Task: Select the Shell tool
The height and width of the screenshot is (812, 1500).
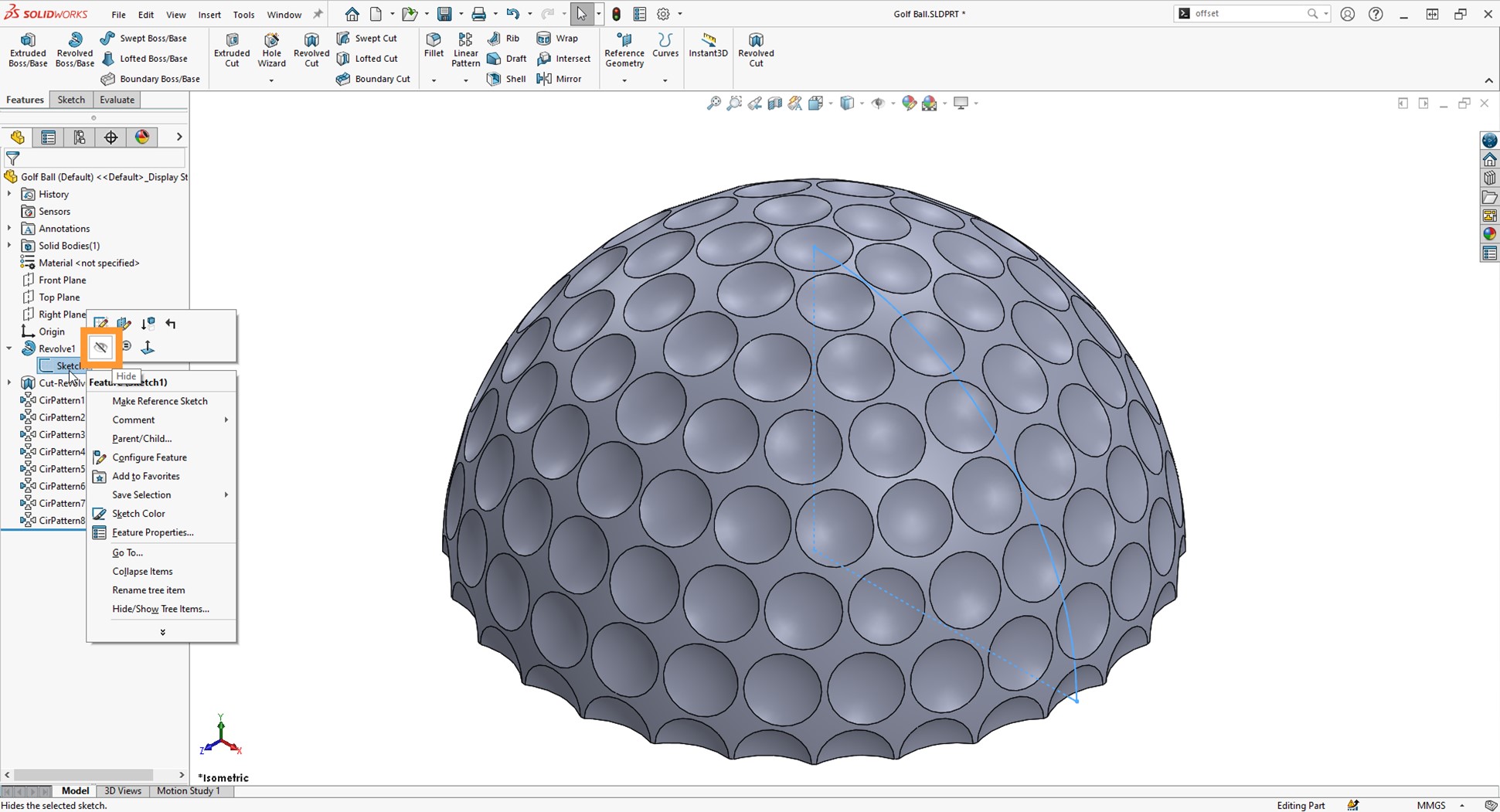Action: [506, 78]
